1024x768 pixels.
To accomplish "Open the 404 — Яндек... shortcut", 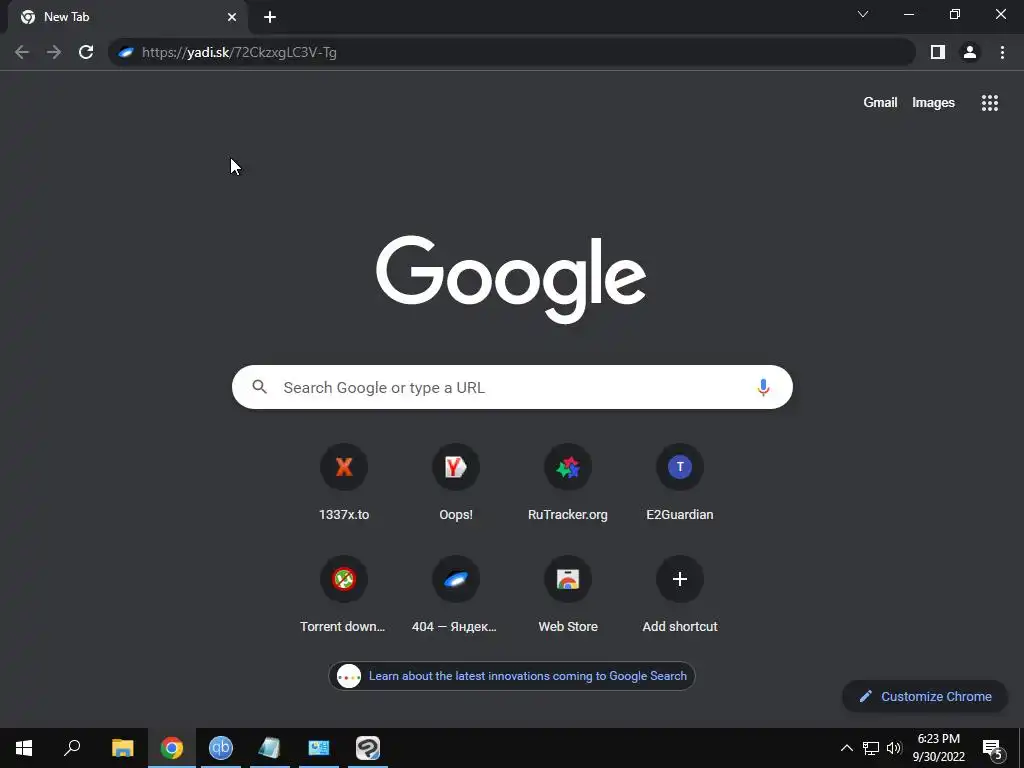I will (456, 594).
